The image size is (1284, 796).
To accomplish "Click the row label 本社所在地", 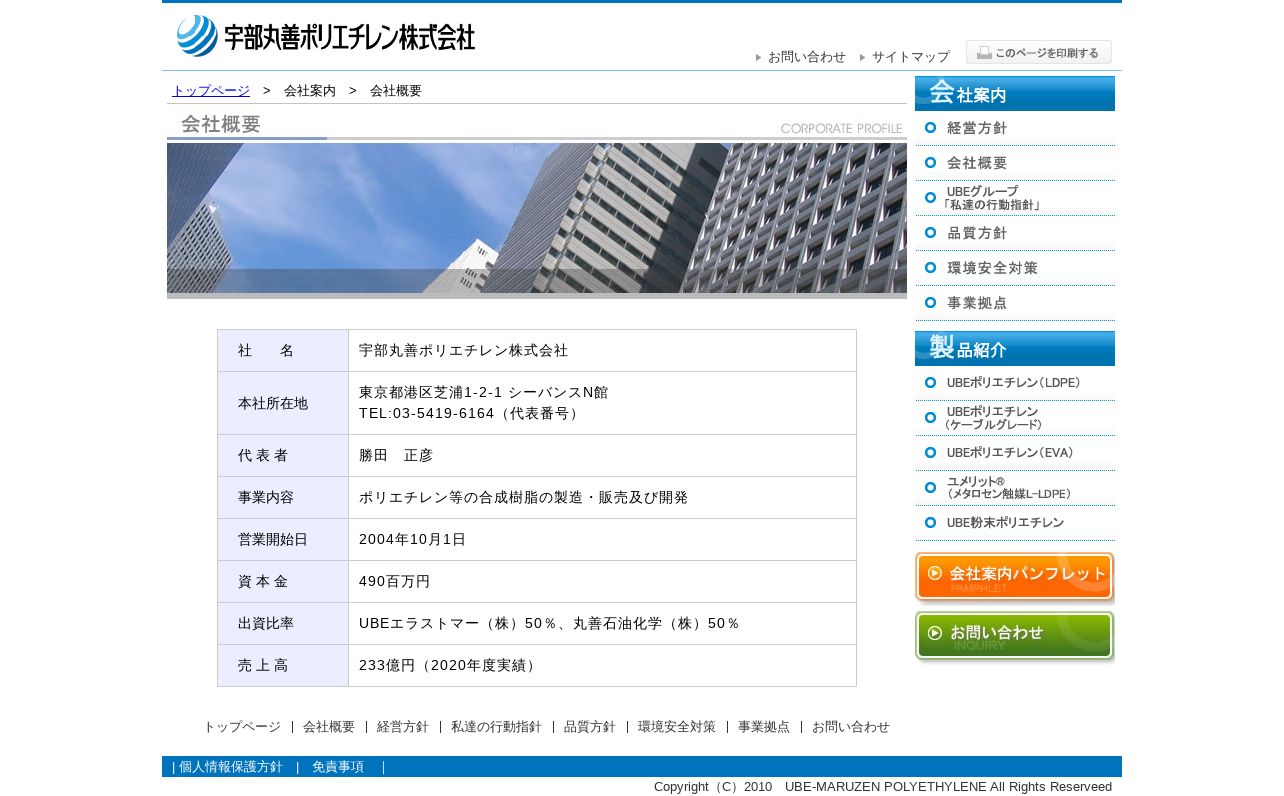I will tap(273, 403).
